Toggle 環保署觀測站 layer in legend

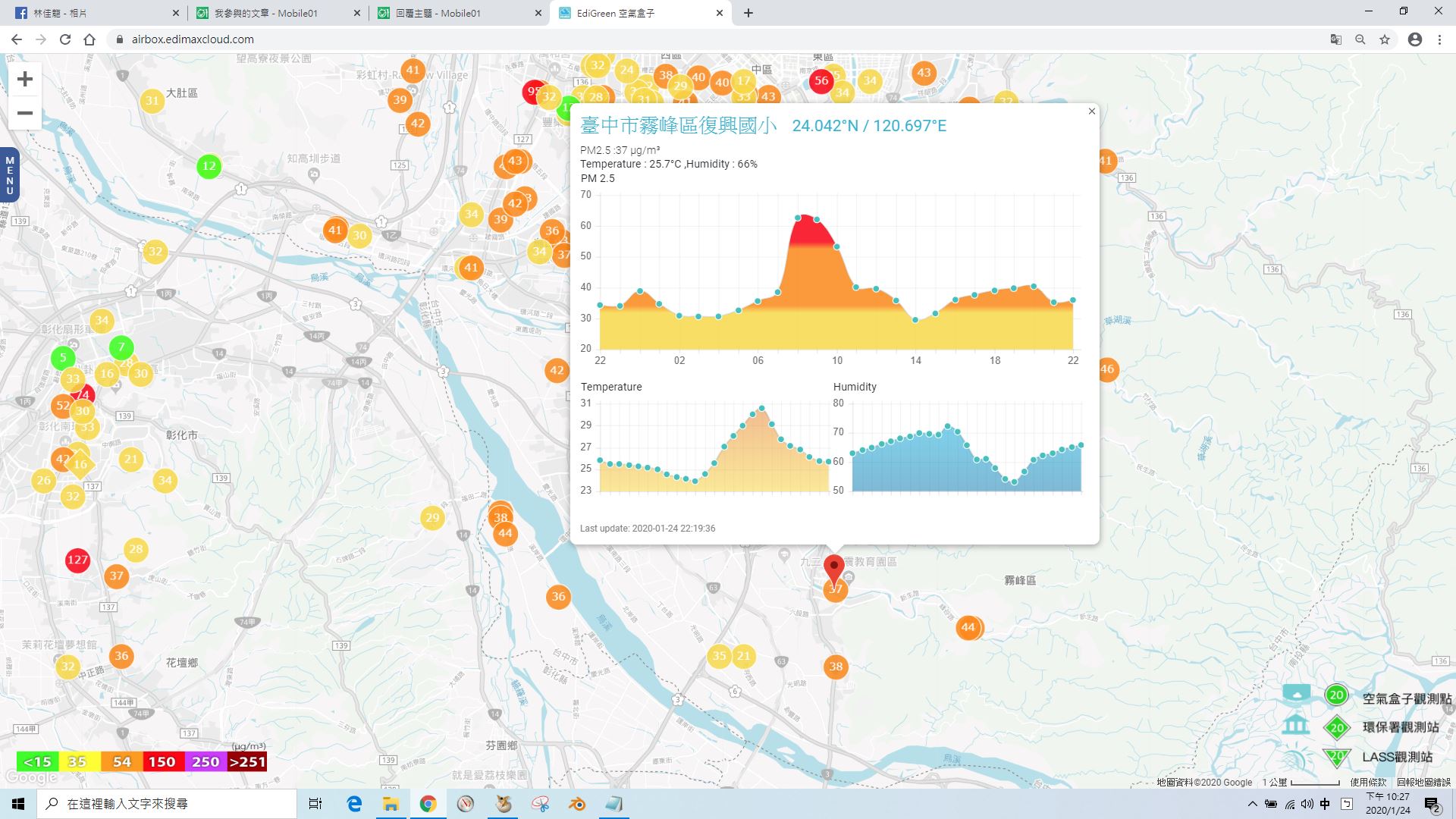tap(1361, 727)
